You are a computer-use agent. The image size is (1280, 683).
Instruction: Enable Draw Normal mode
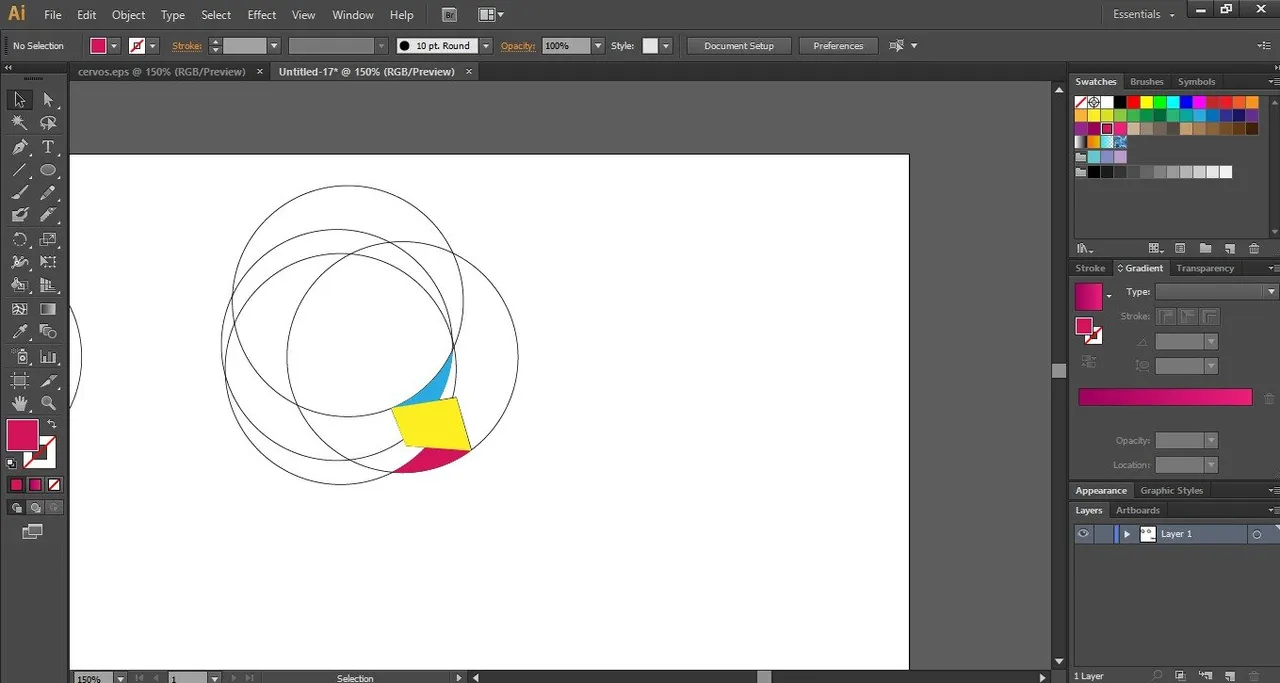click(x=16, y=508)
